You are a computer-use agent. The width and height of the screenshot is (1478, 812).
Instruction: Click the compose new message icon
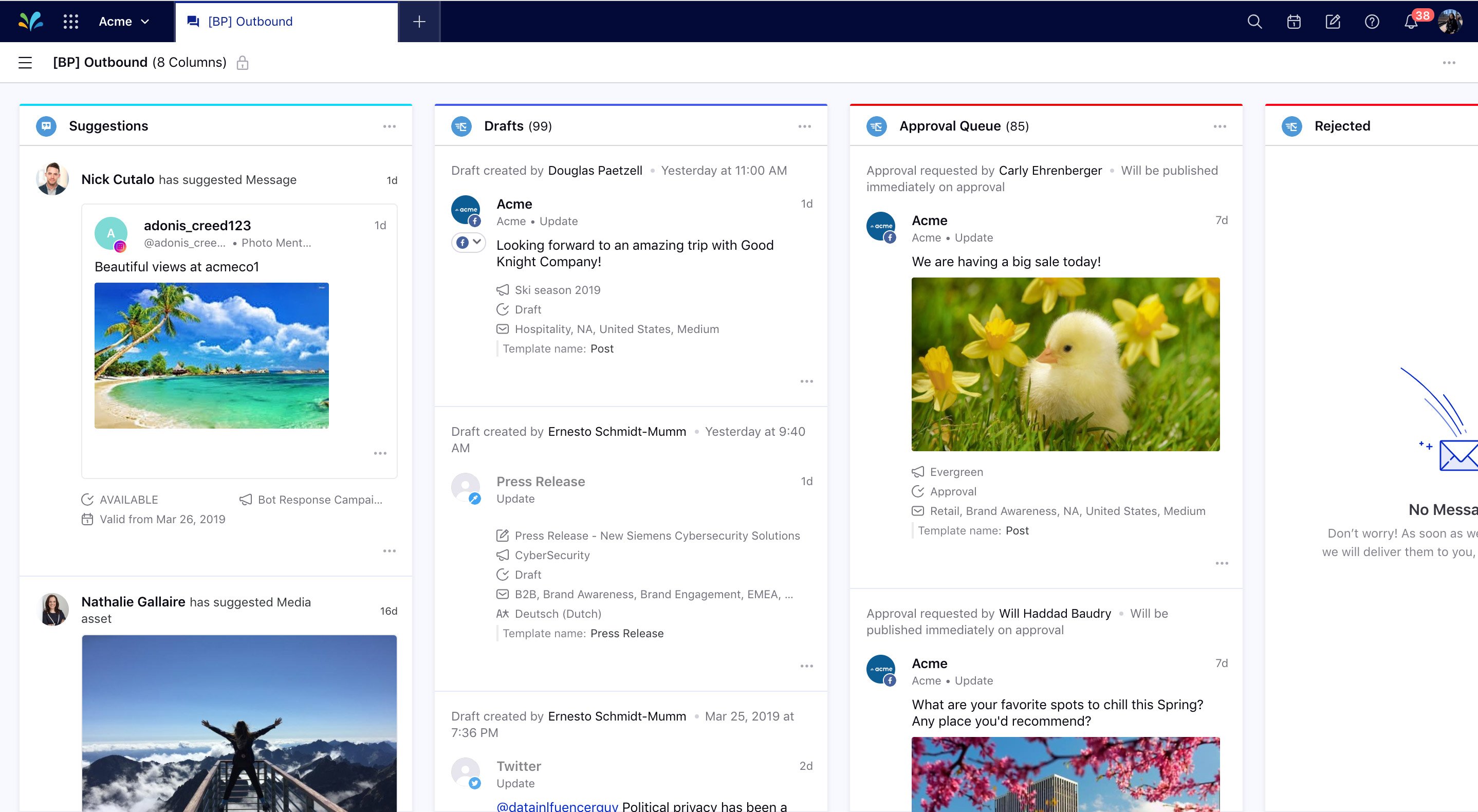[1333, 21]
